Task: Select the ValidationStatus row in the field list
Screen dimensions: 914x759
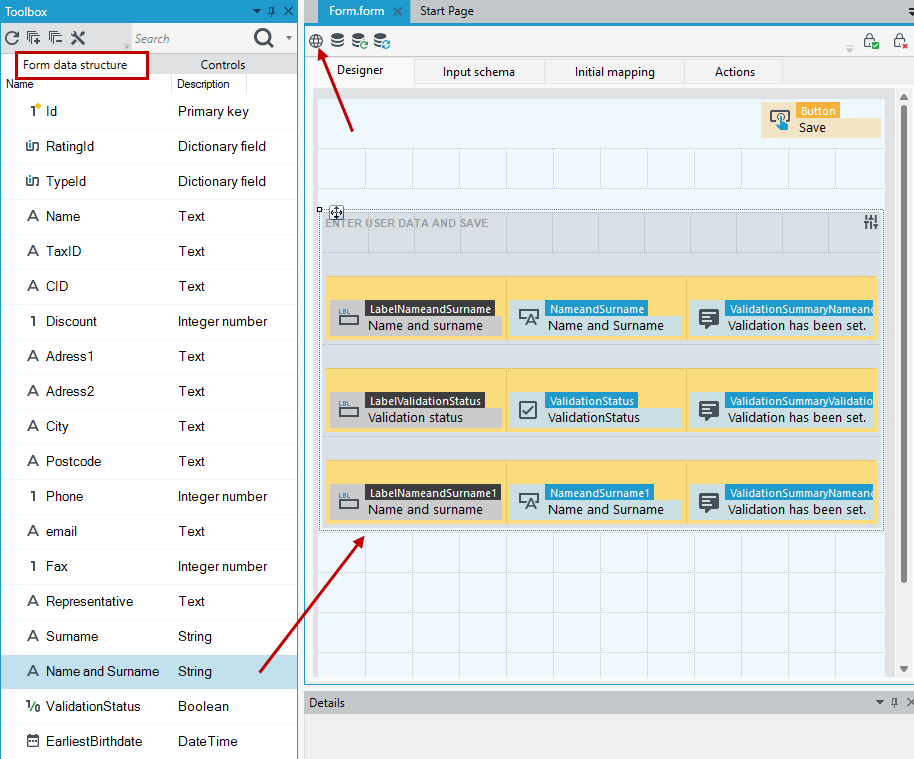Action: tap(149, 707)
